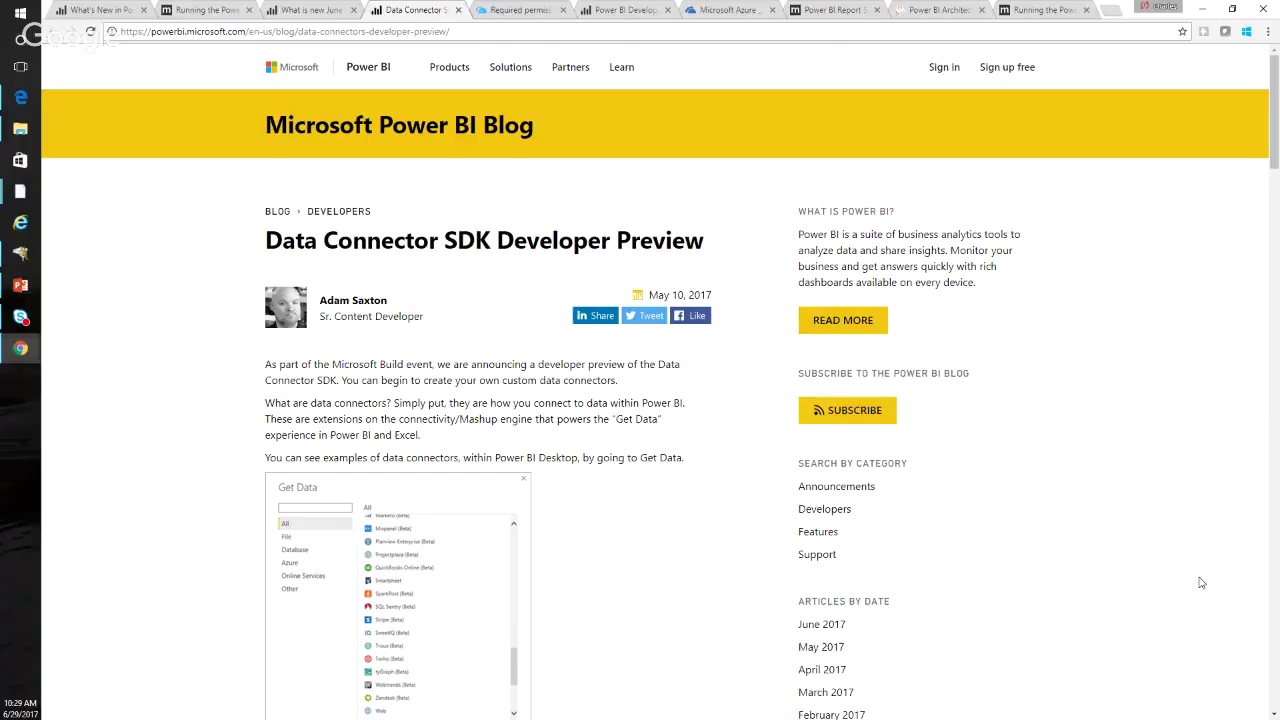Switch to the "Microsoft Azure" tab
The height and width of the screenshot is (720, 1280).
pyautogui.click(x=728, y=10)
